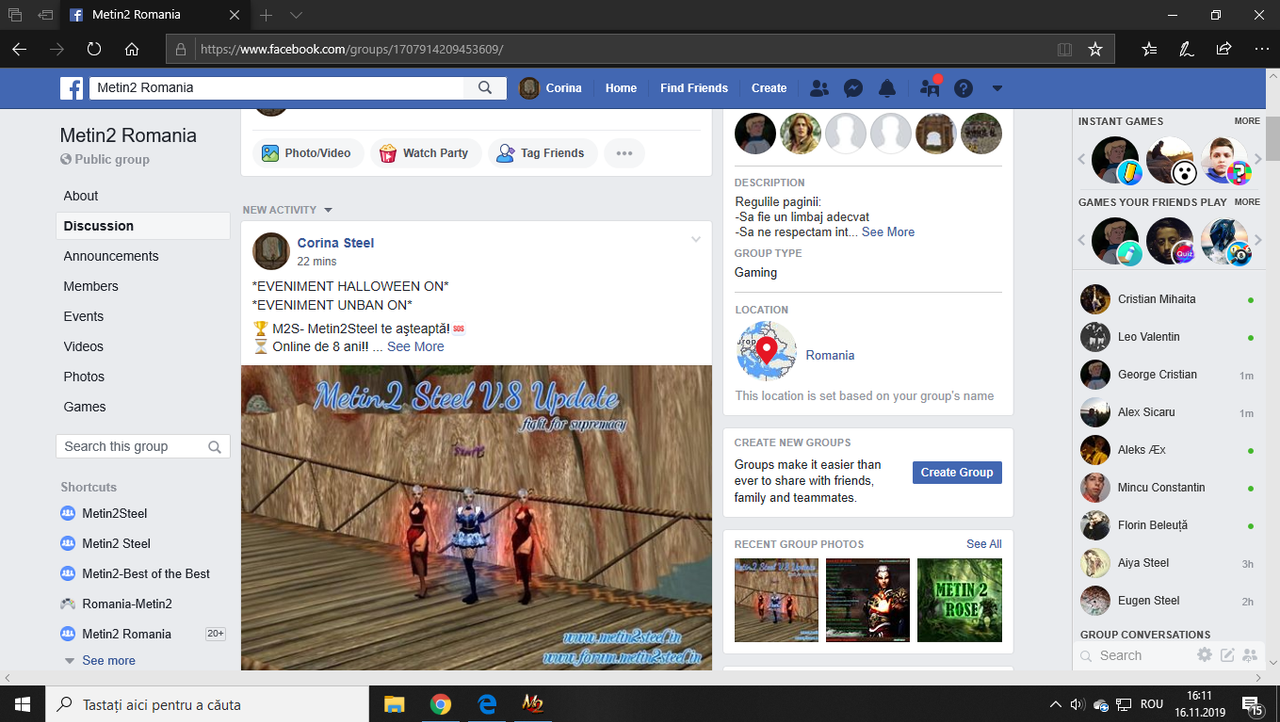This screenshot has width=1280, height=722.
Task: Open the group Photos section
Action: point(84,377)
